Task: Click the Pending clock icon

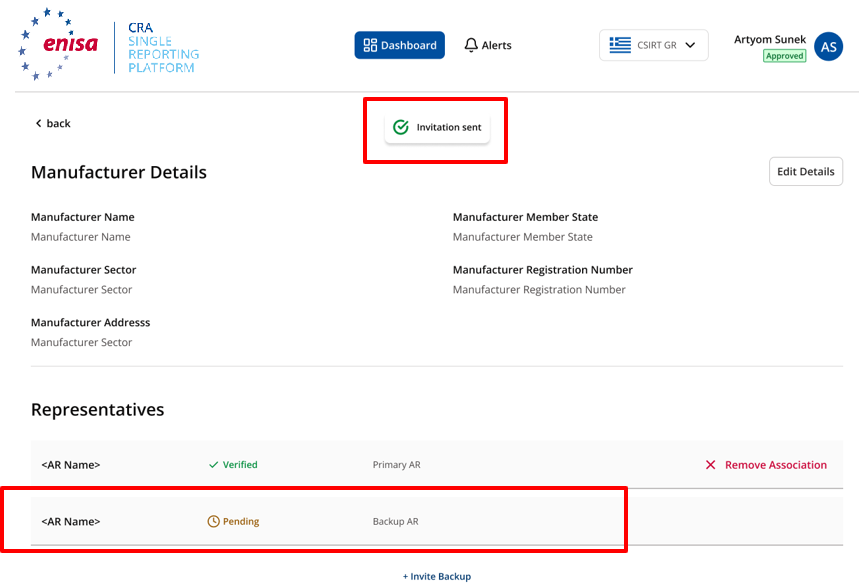Action: point(213,521)
